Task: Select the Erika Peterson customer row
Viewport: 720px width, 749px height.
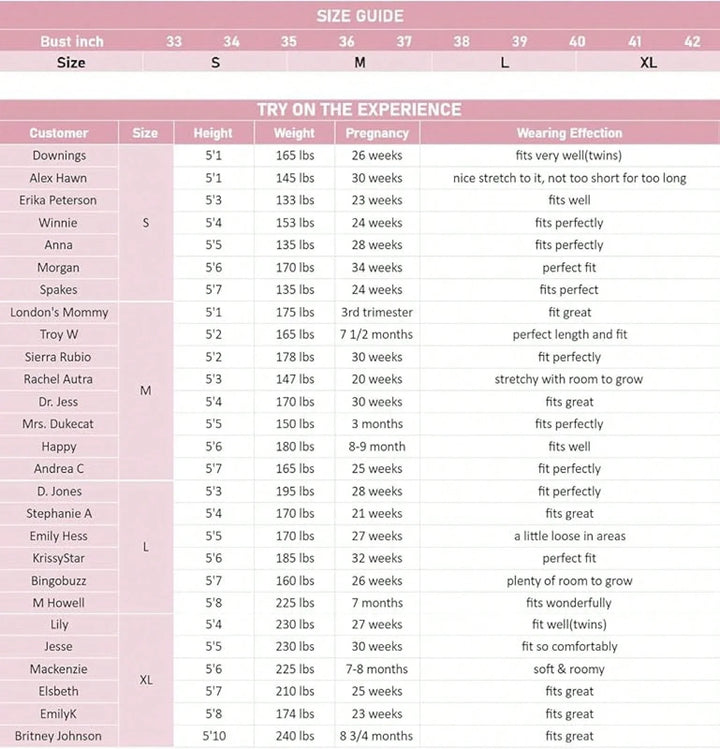Action: point(59,200)
